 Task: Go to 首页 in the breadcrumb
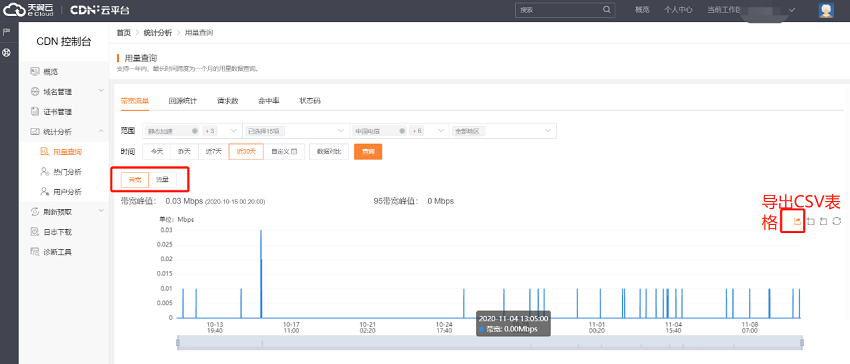124,33
